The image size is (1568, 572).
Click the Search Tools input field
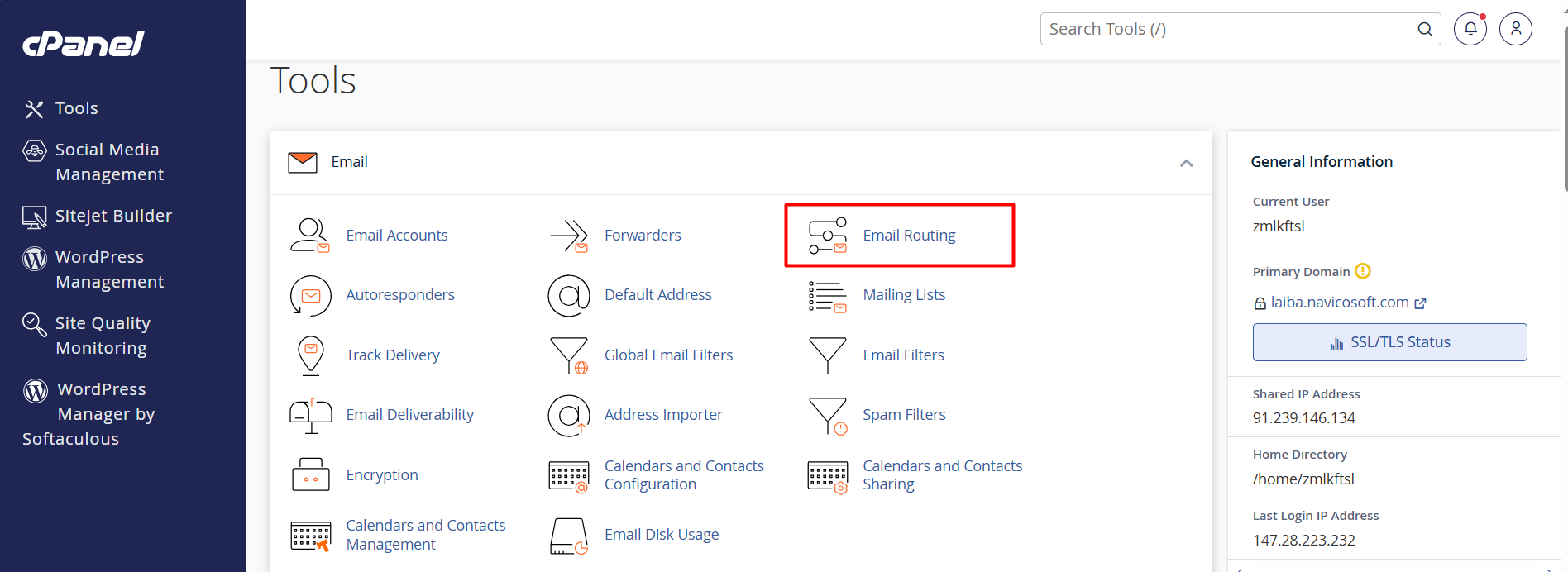(1228, 29)
